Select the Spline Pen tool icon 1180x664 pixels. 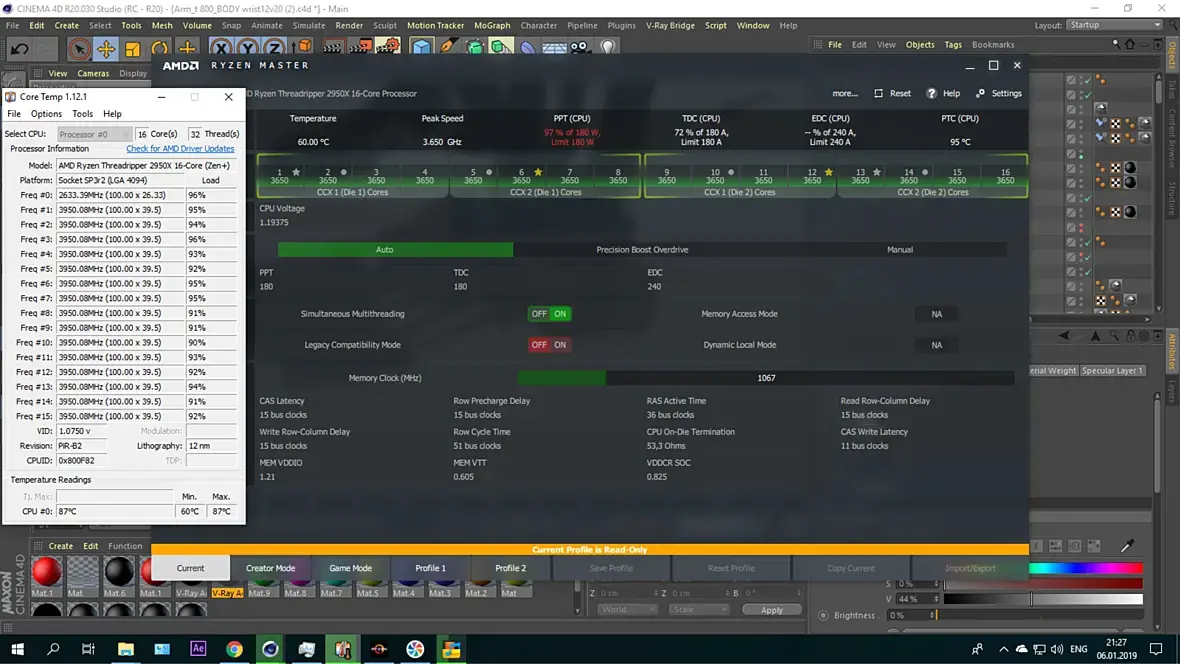tap(449, 48)
